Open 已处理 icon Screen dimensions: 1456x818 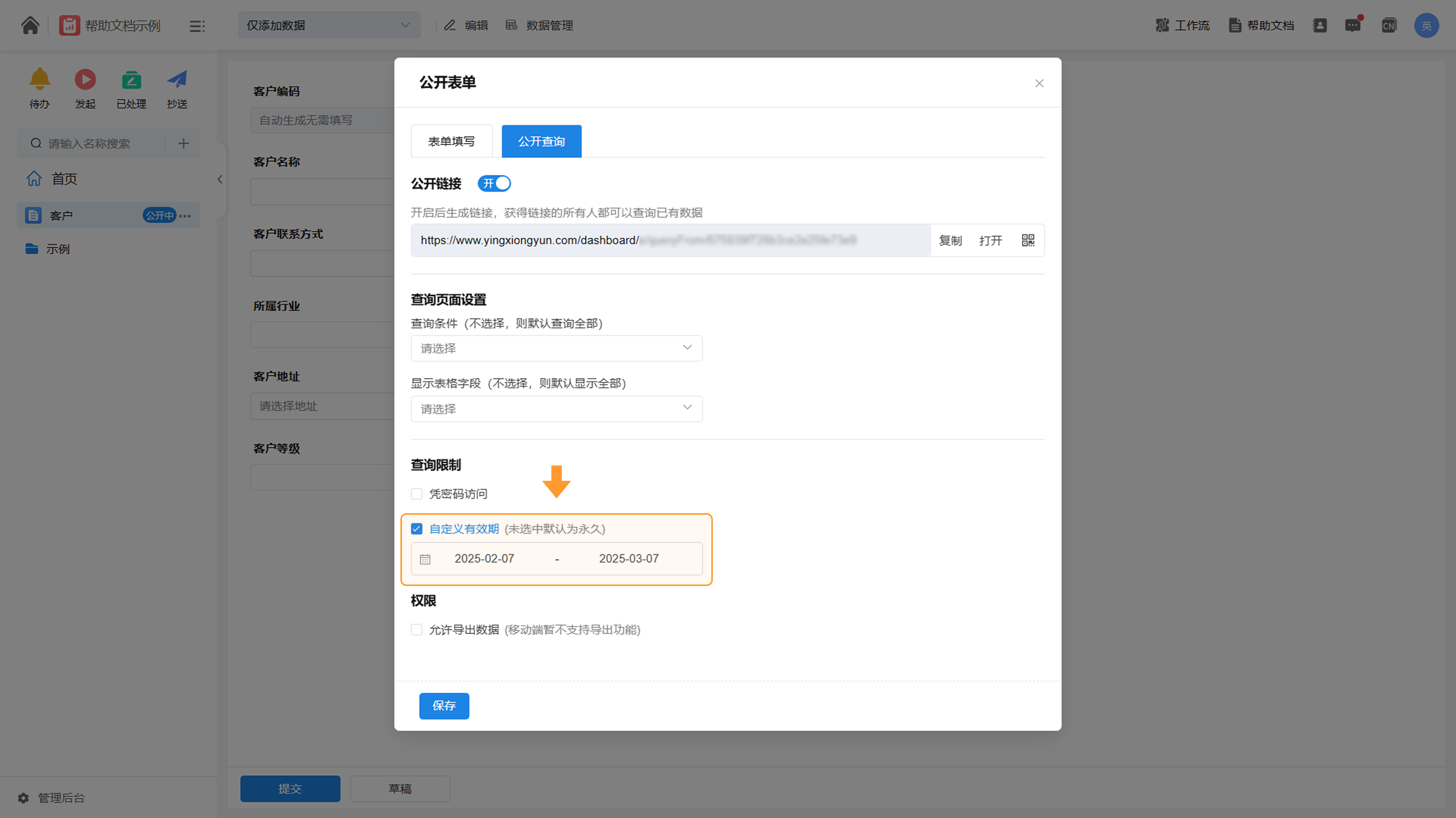pyautogui.click(x=131, y=80)
